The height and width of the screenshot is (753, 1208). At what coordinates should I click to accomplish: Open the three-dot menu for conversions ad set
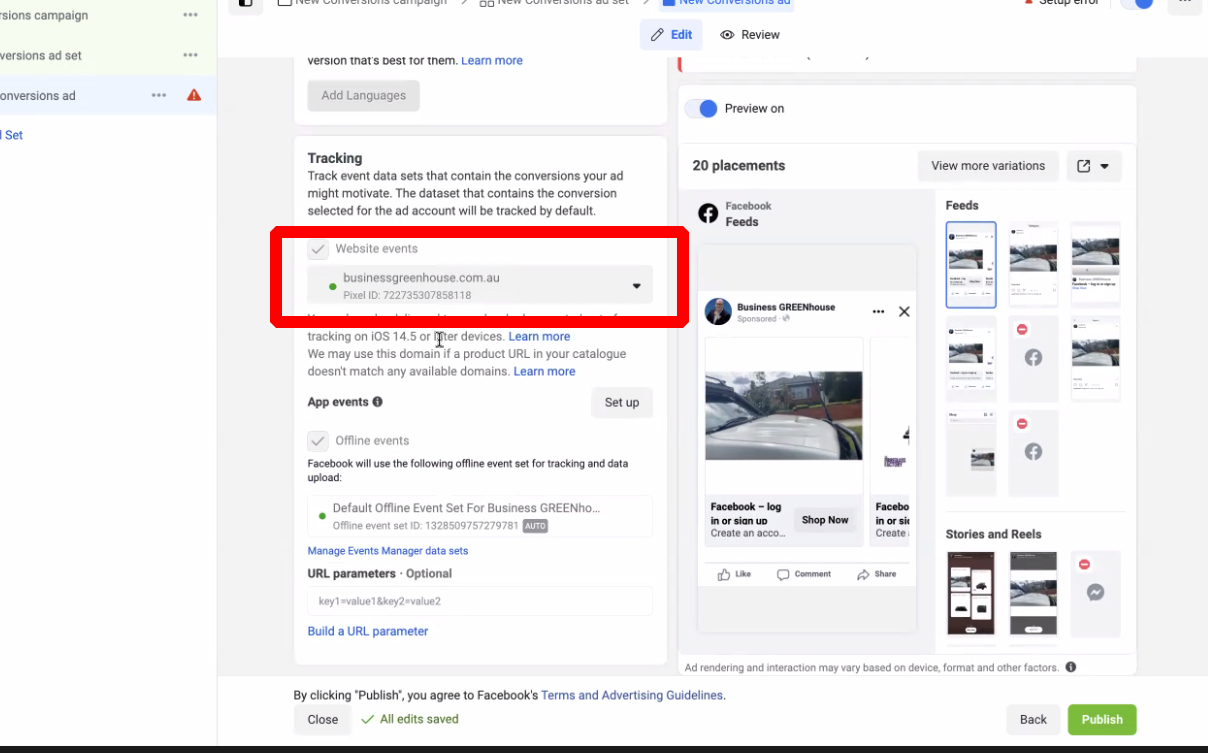coord(190,55)
